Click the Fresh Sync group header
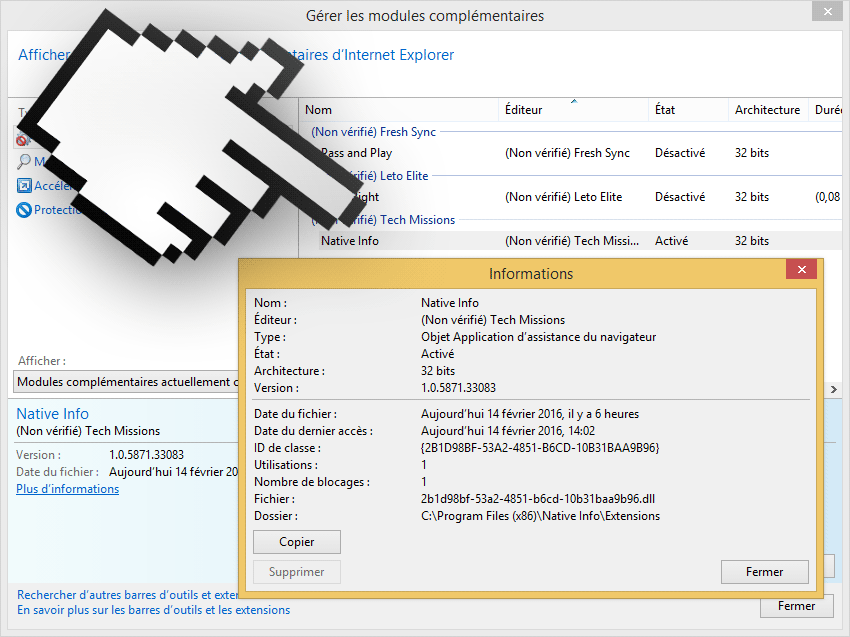The height and width of the screenshot is (637, 850). [x=374, y=132]
